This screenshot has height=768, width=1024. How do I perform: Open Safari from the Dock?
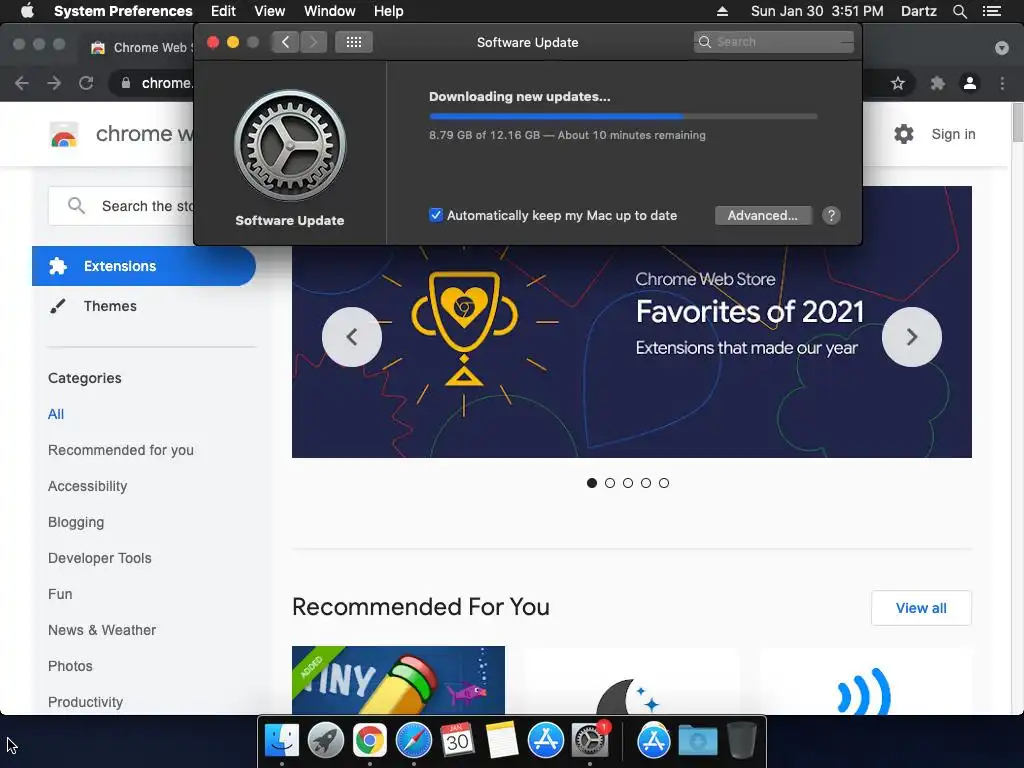tap(413, 741)
